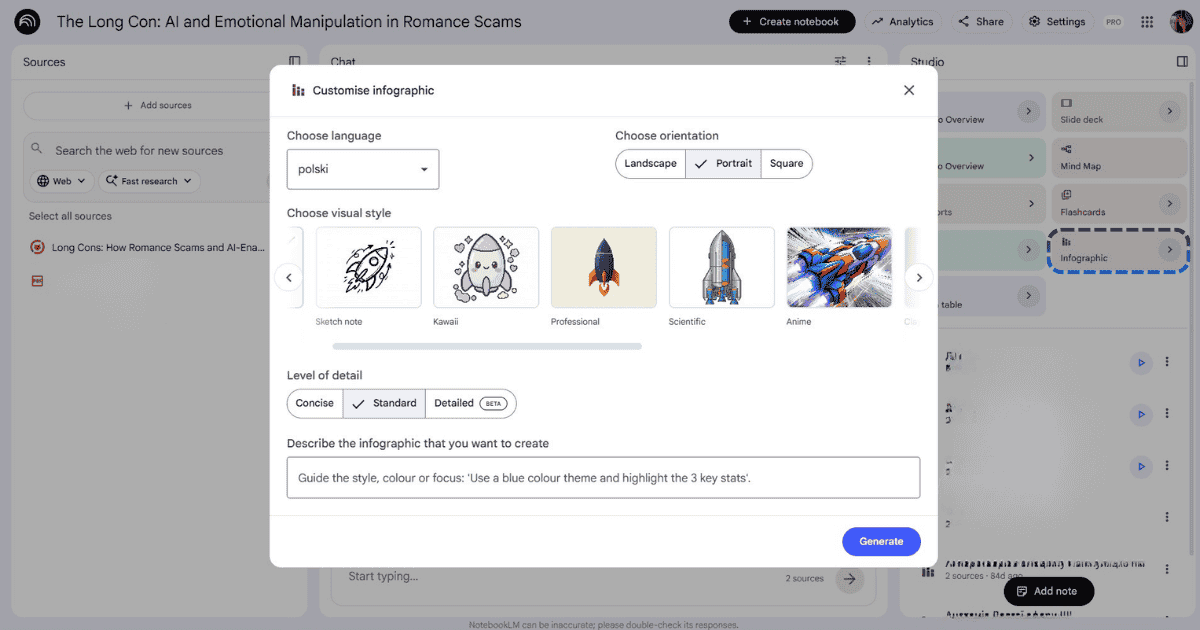Click the Analytics icon in the top bar
This screenshot has width=1200, height=630.
click(x=903, y=21)
